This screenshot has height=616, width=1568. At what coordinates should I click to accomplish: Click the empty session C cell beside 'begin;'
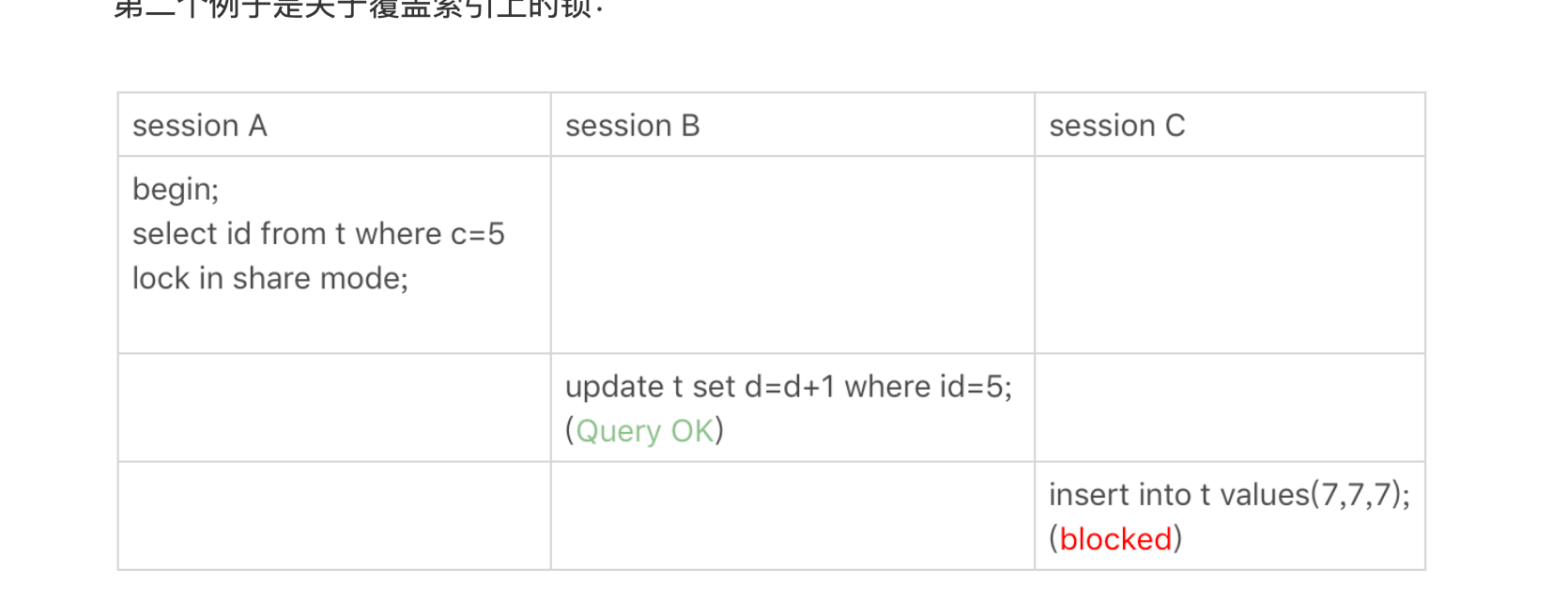pyautogui.click(x=1230, y=254)
